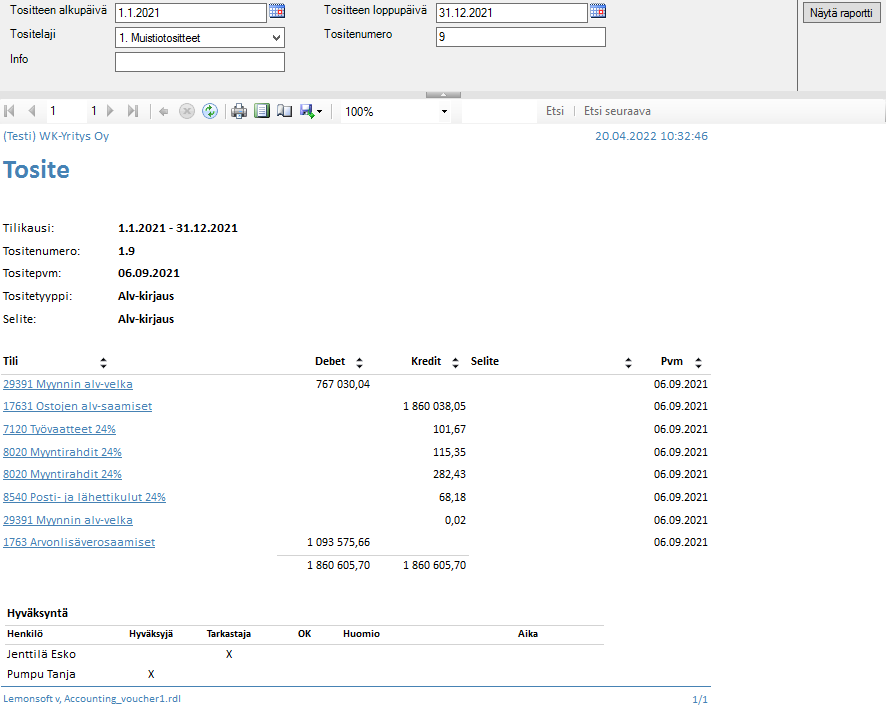Go to next report page
The height and width of the screenshot is (722, 886).
(x=111, y=111)
